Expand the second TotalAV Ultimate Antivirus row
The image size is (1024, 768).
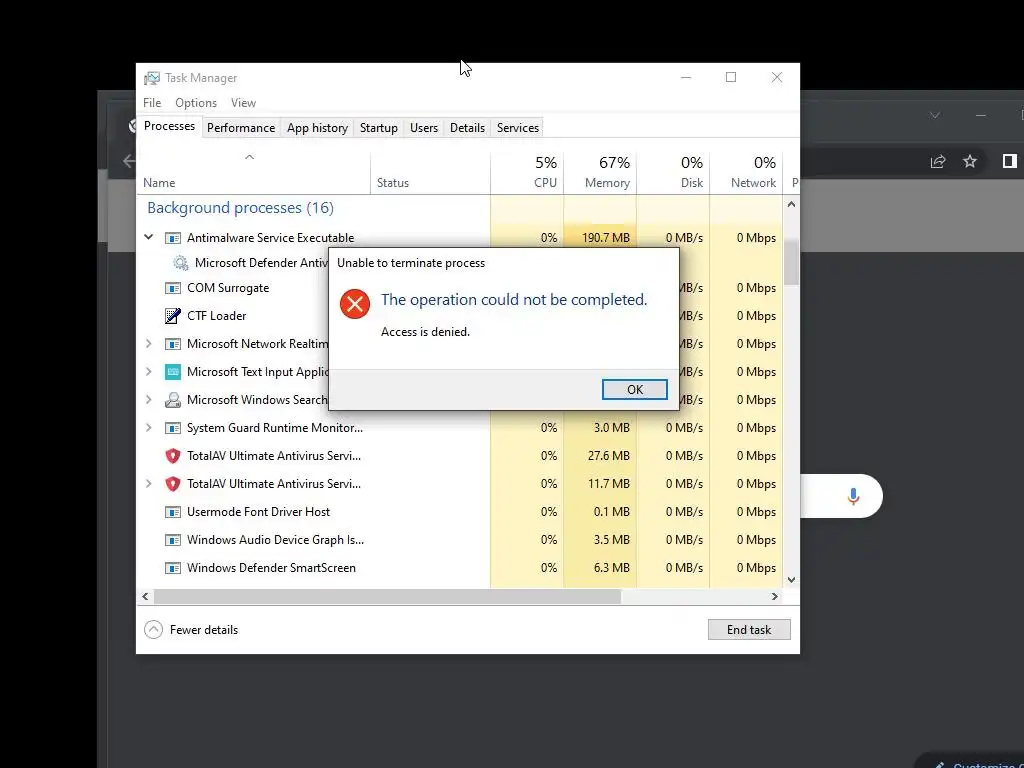(149, 484)
